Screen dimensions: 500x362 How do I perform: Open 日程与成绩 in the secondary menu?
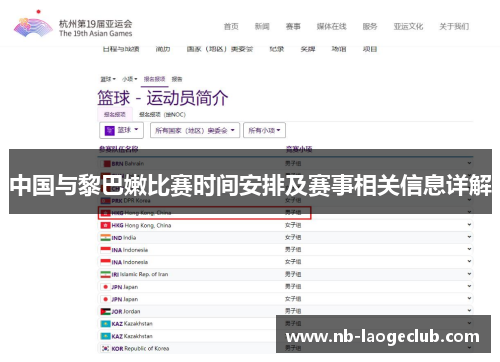pos(121,49)
